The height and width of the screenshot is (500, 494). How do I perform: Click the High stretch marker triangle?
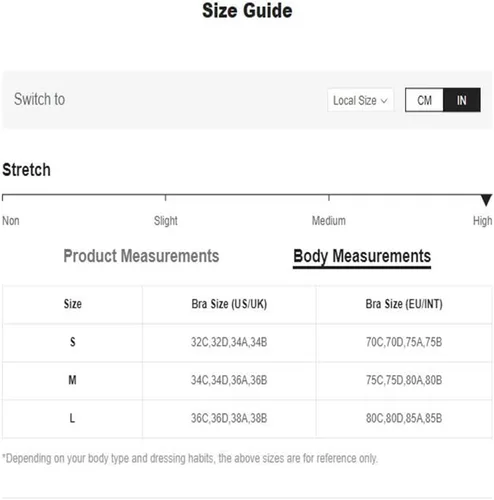tap(486, 200)
